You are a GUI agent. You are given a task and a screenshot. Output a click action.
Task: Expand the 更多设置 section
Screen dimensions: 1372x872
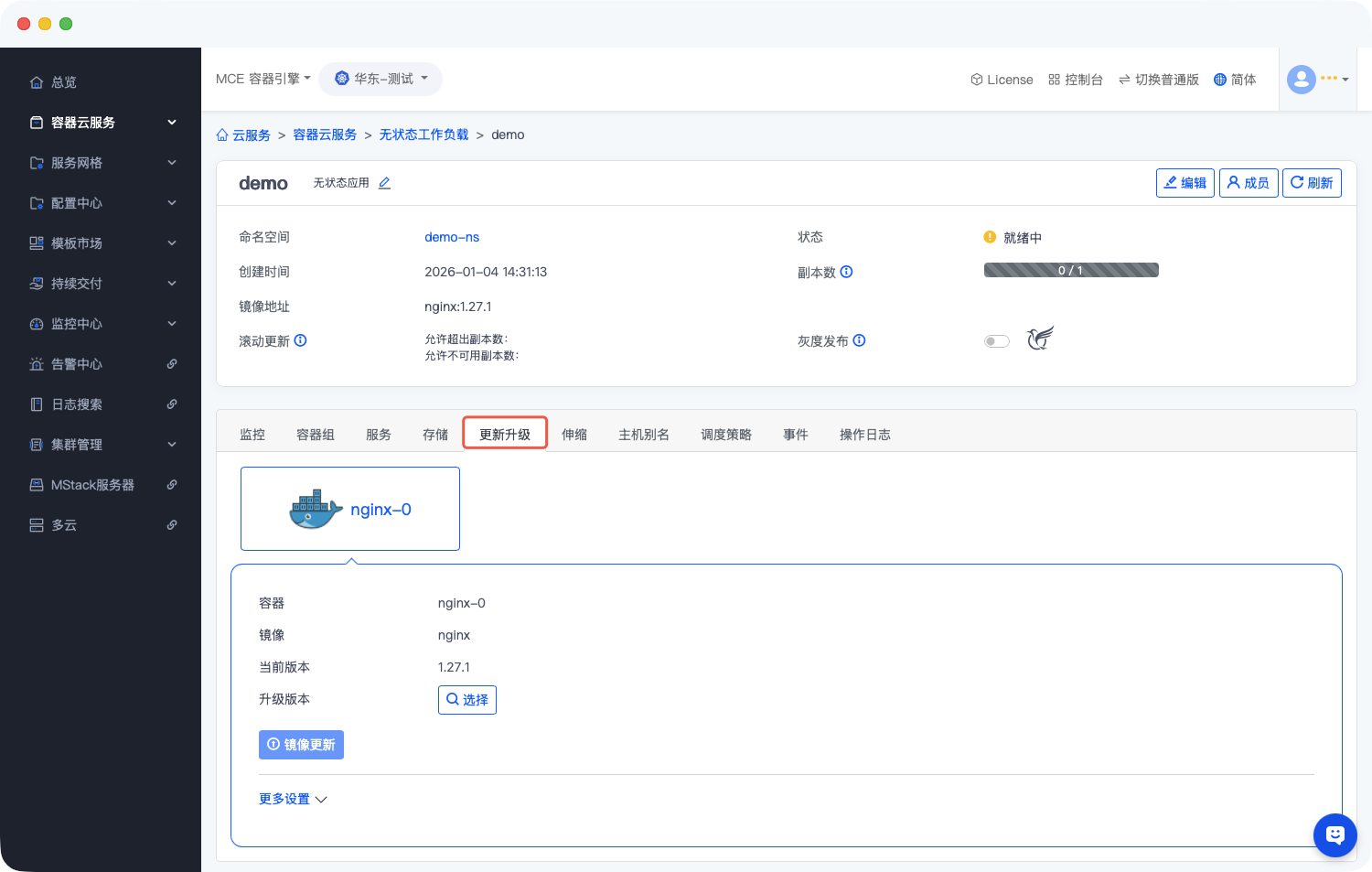[x=293, y=799]
